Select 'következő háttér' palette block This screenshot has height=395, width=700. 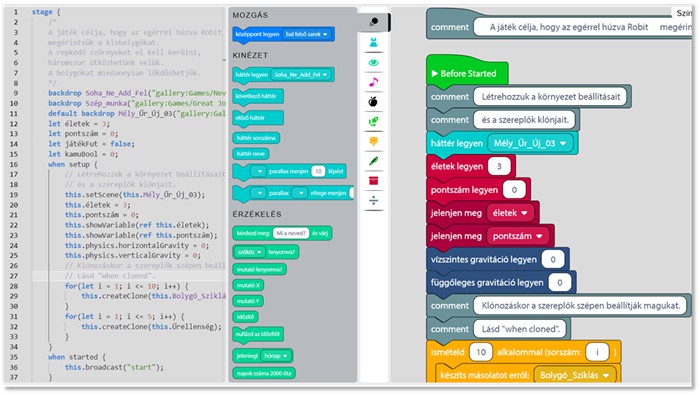[257, 96]
